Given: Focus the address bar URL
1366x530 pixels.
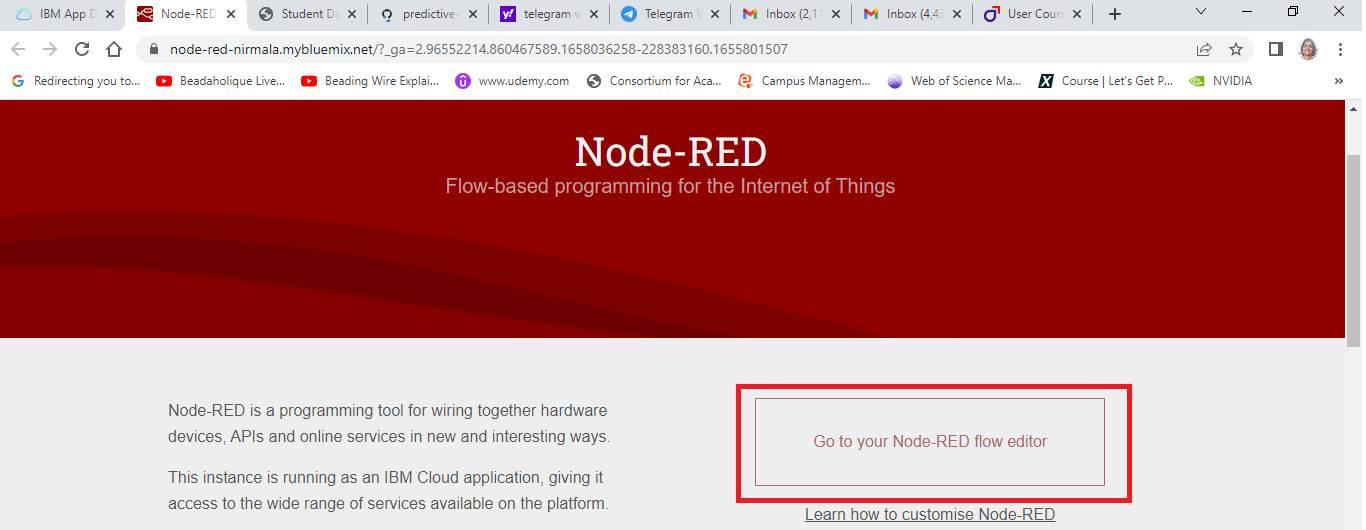Looking at the screenshot, I should pyautogui.click(x=478, y=49).
